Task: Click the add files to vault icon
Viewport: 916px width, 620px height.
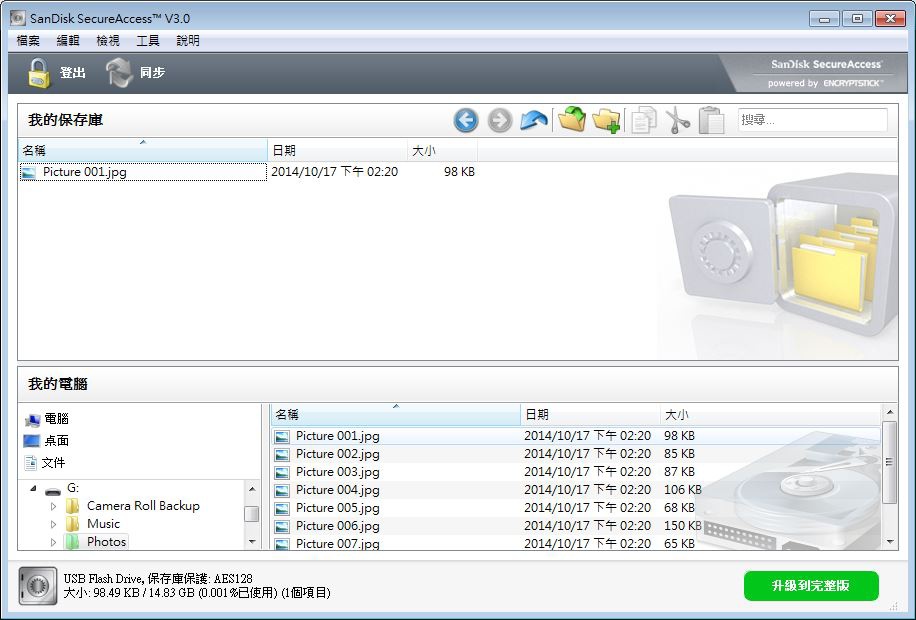Action: [x=572, y=120]
